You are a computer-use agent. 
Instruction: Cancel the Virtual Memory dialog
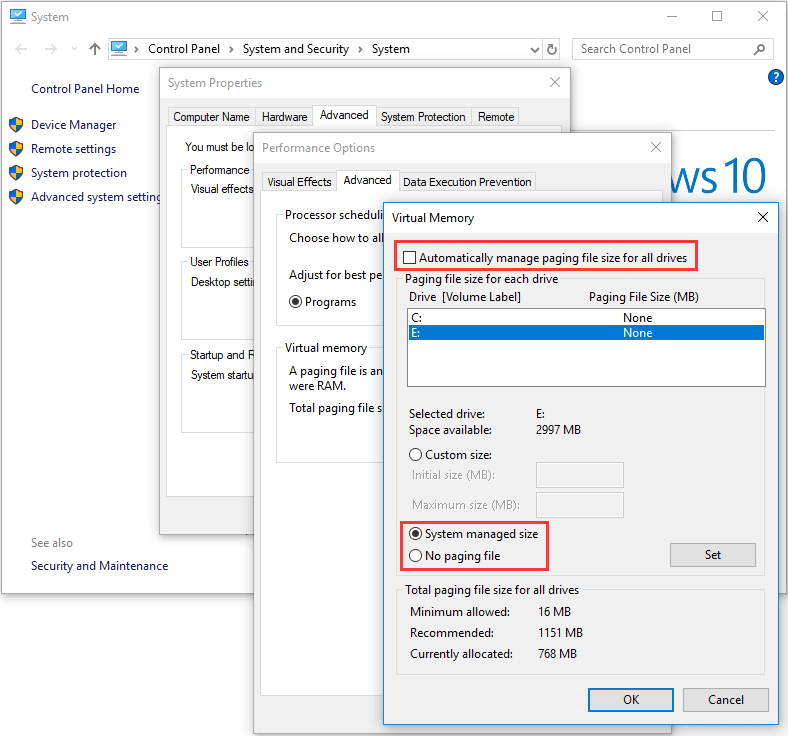[x=726, y=700]
